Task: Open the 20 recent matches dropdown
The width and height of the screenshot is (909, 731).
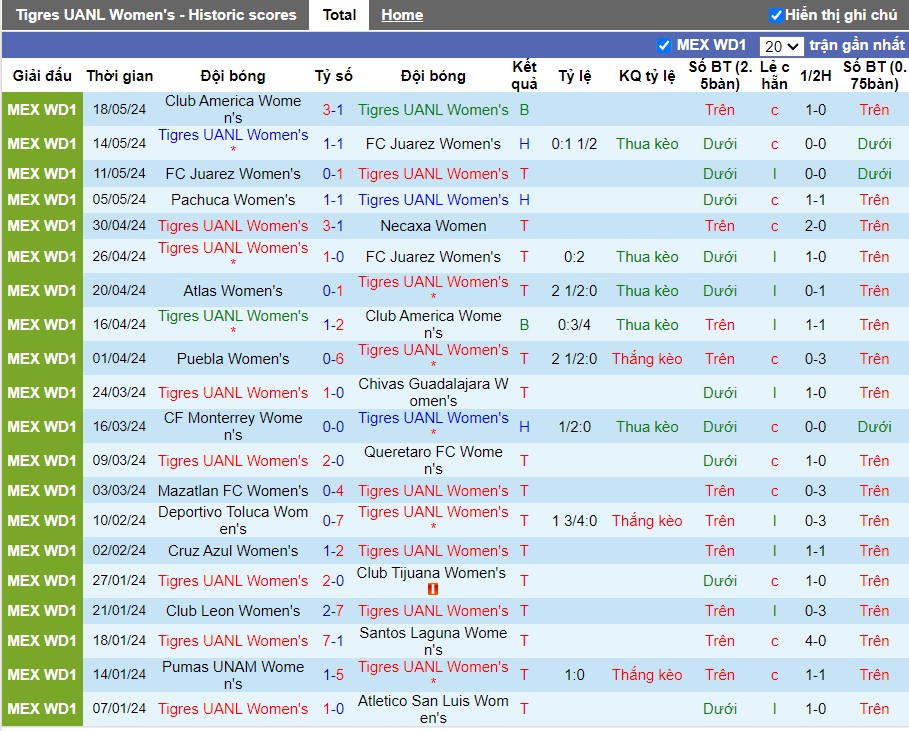Action: (781, 46)
